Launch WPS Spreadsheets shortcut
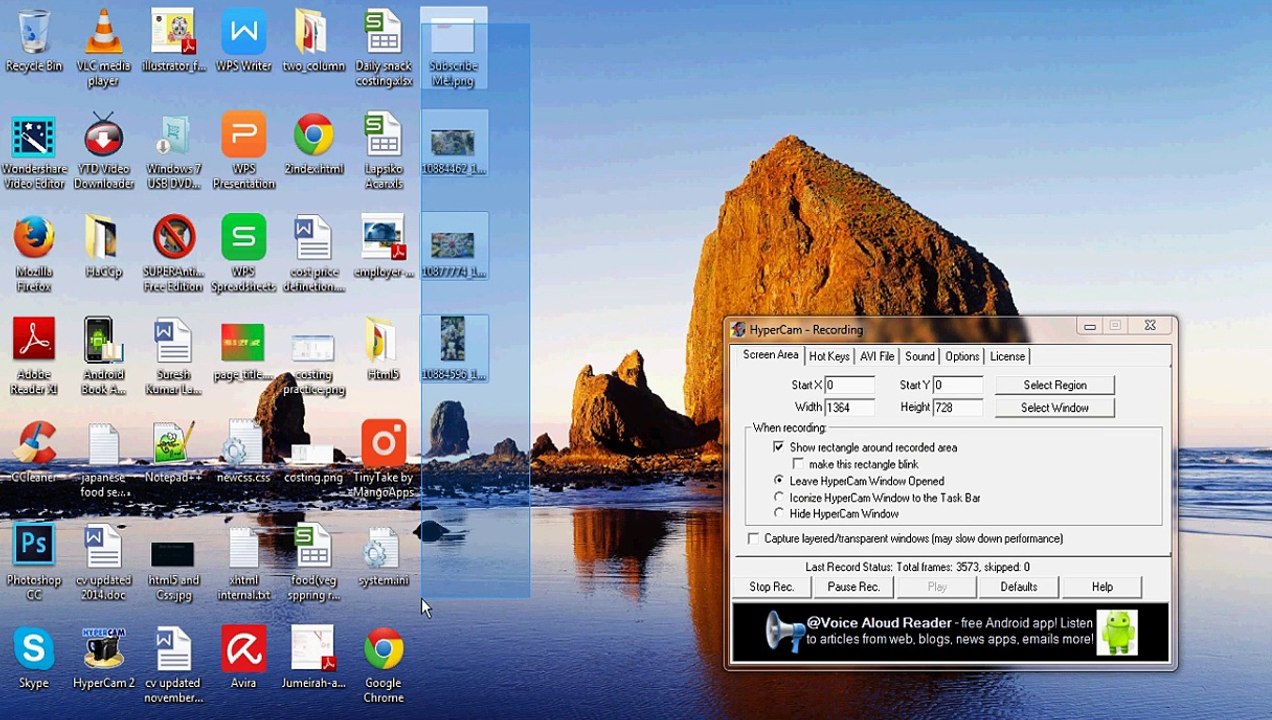The height and width of the screenshot is (720, 1272). click(243, 254)
